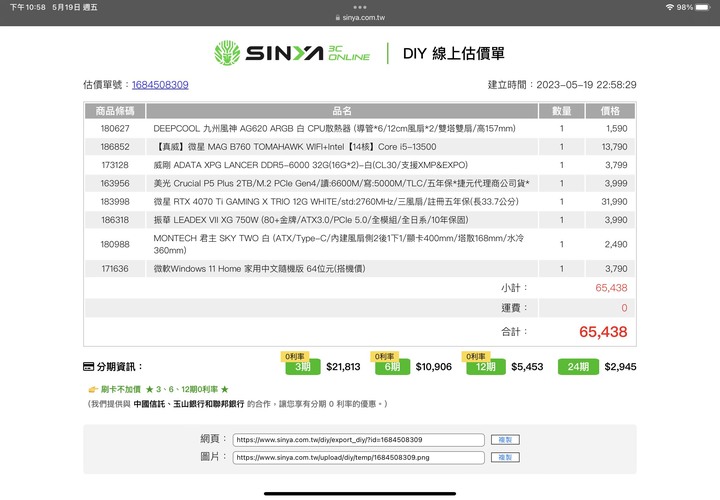Click the $10,906 installment amount

[x=433, y=367]
